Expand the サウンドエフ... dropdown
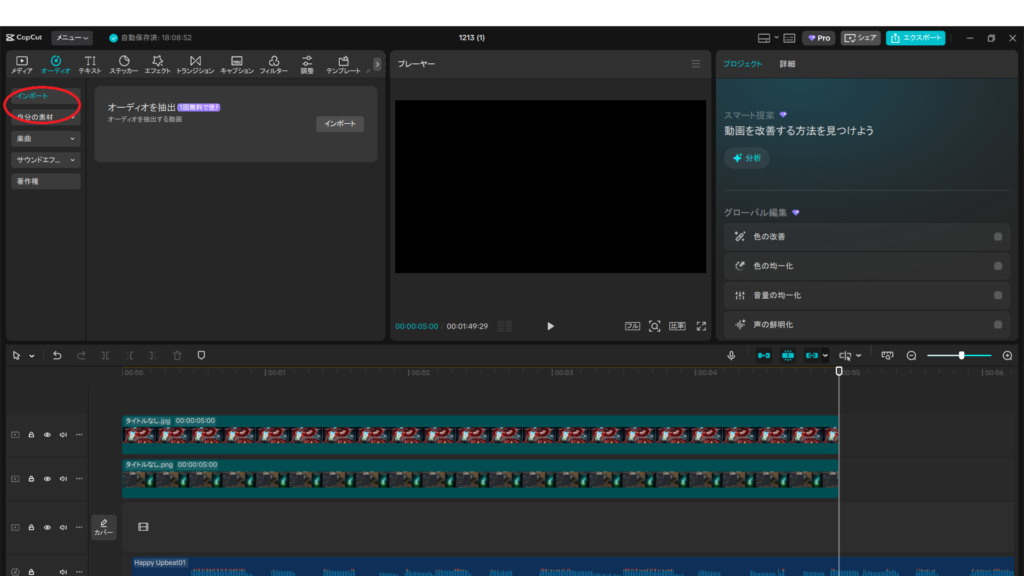Viewport: 1024px width, 576px height. pyautogui.click(x=46, y=159)
